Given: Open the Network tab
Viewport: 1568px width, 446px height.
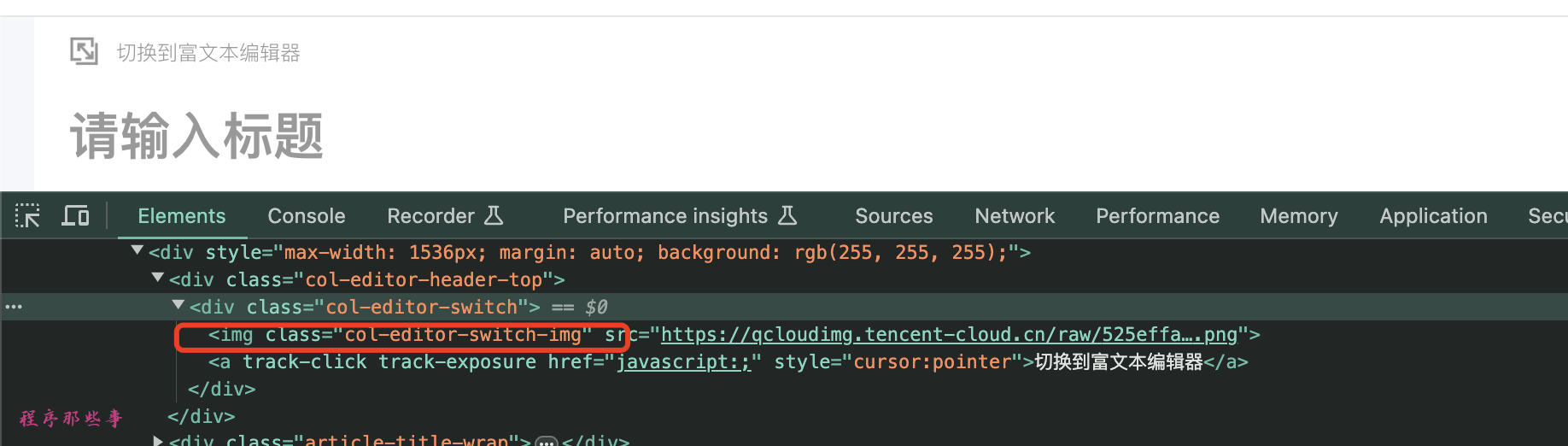Looking at the screenshot, I should pos(1015,216).
